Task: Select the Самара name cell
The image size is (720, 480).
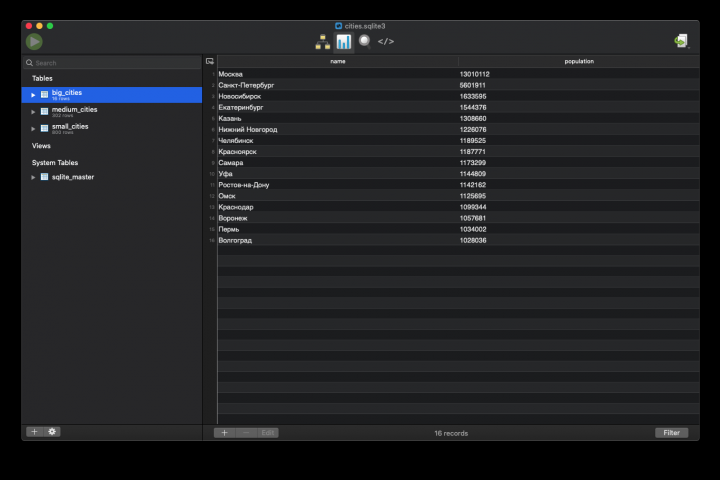Action: pos(338,163)
